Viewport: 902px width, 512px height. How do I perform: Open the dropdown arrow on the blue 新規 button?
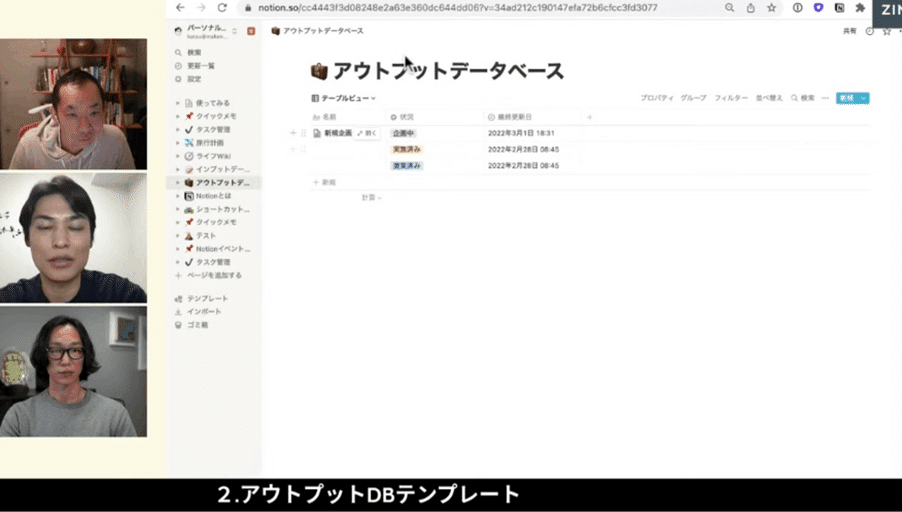pyautogui.click(x=864, y=98)
